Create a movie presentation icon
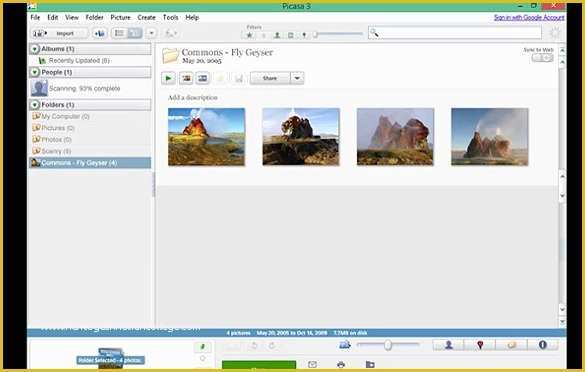This screenshot has width=585, height=372. (x=203, y=78)
